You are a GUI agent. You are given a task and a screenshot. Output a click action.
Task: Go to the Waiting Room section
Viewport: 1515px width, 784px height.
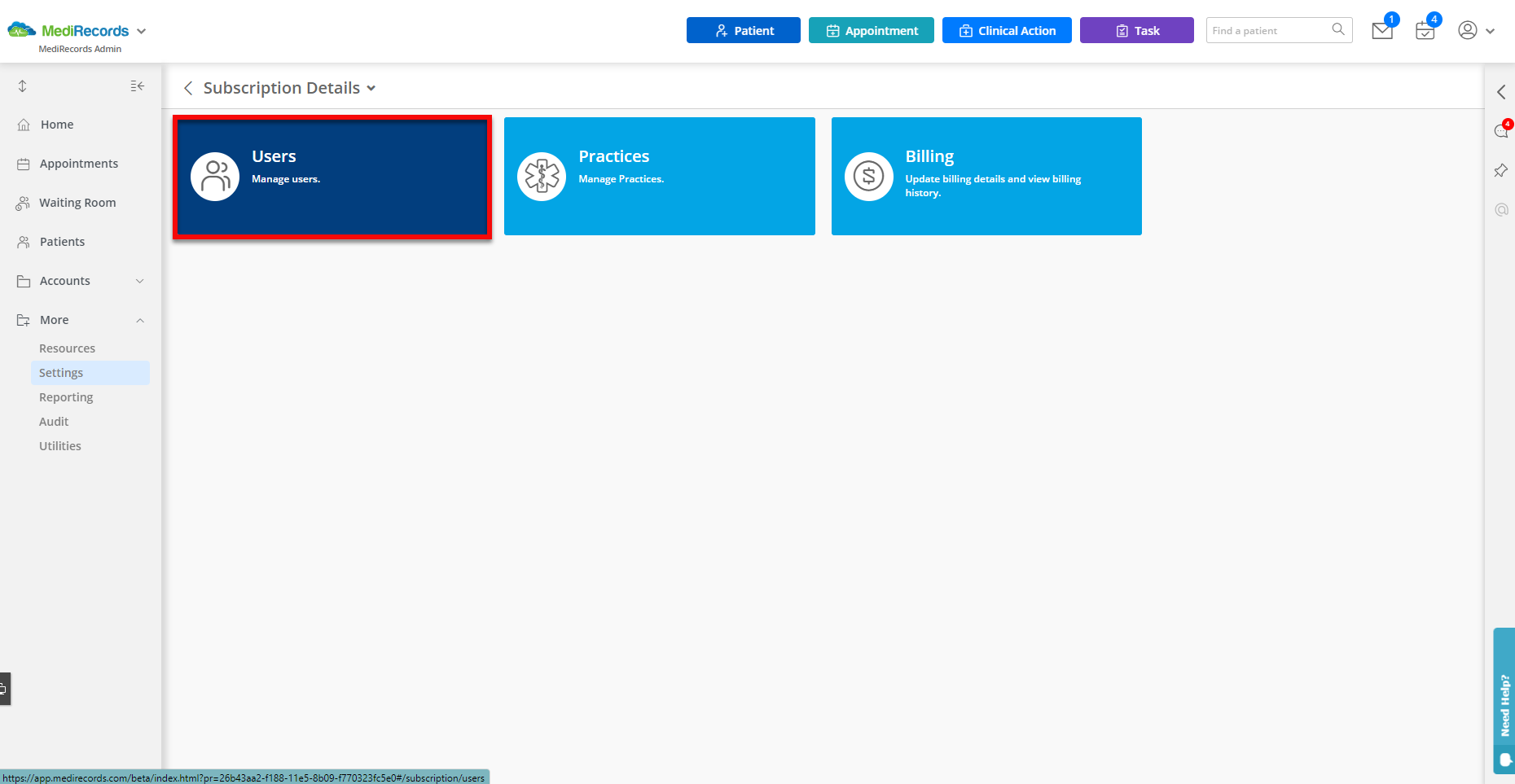[x=77, y=202]
